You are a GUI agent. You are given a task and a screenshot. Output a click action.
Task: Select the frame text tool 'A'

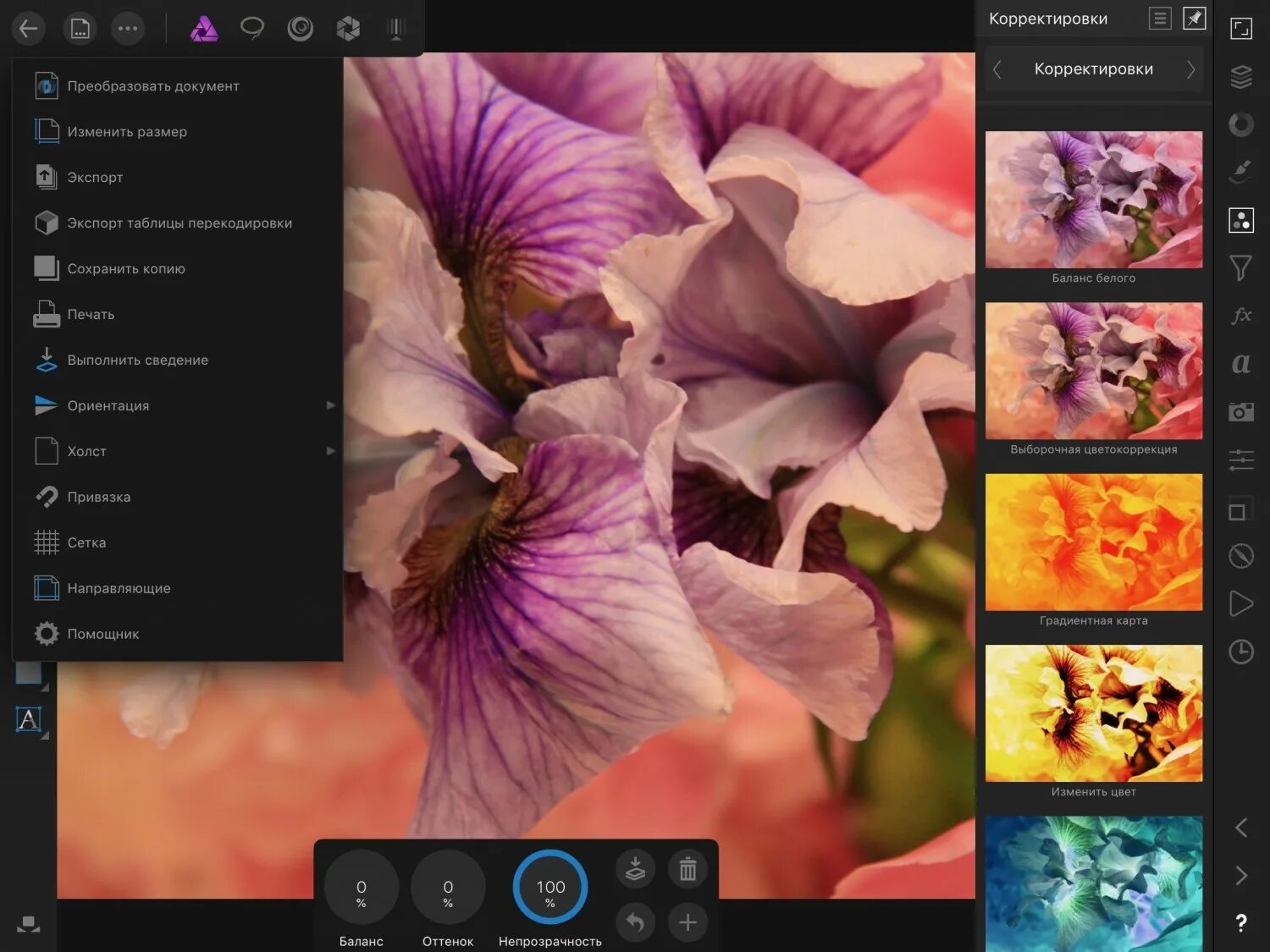coord(29,719)
